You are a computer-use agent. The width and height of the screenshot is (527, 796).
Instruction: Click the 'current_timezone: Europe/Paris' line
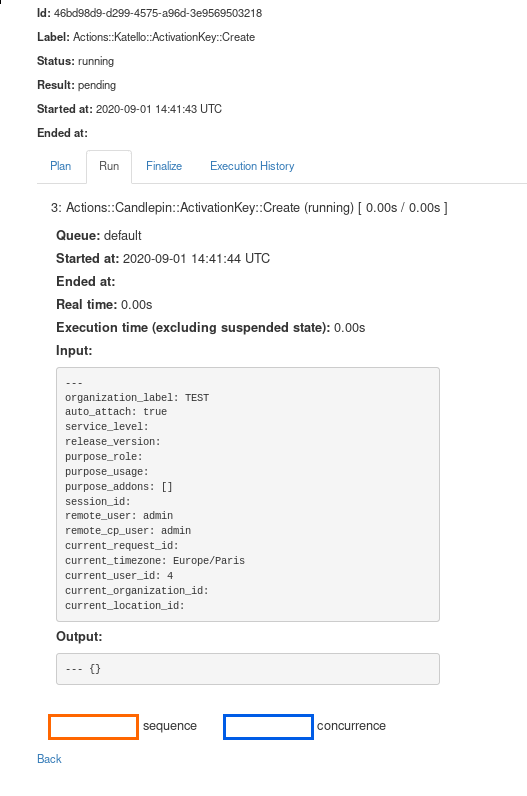click(155, 560)
